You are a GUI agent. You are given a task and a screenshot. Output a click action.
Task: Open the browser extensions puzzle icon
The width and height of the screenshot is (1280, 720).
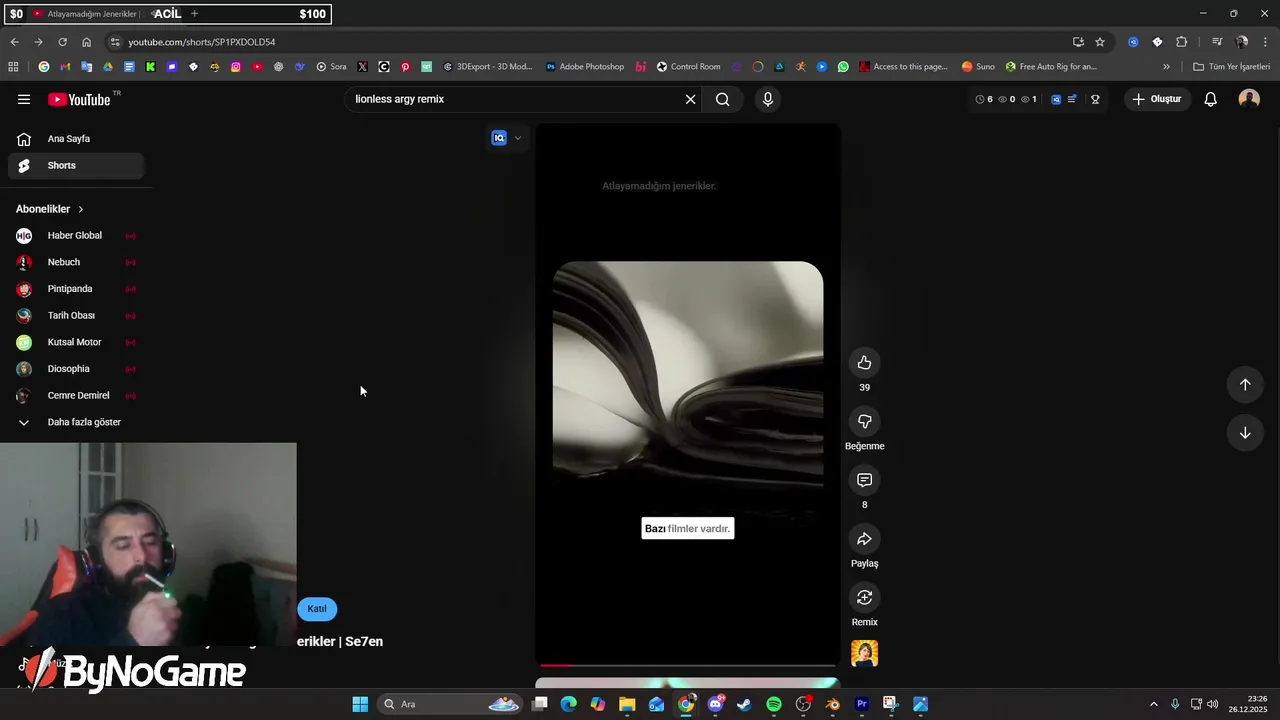1181,42
